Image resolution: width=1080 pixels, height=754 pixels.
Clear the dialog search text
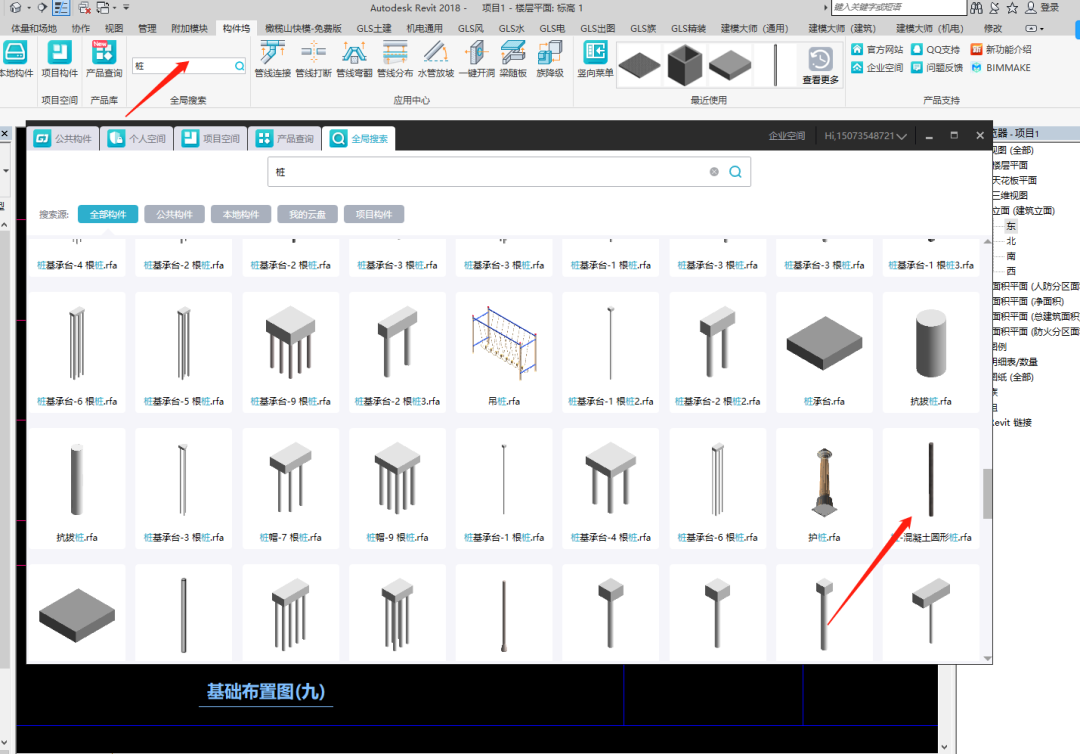point(714,171)
